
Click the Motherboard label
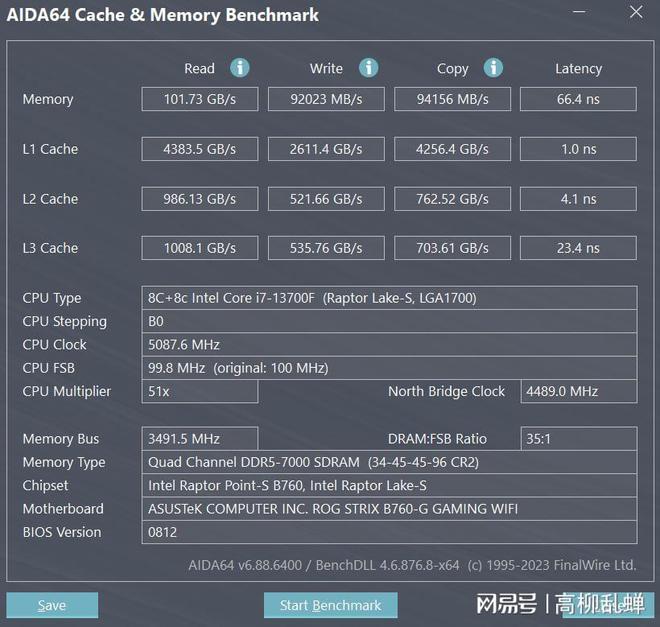click(x=63, y=509)
